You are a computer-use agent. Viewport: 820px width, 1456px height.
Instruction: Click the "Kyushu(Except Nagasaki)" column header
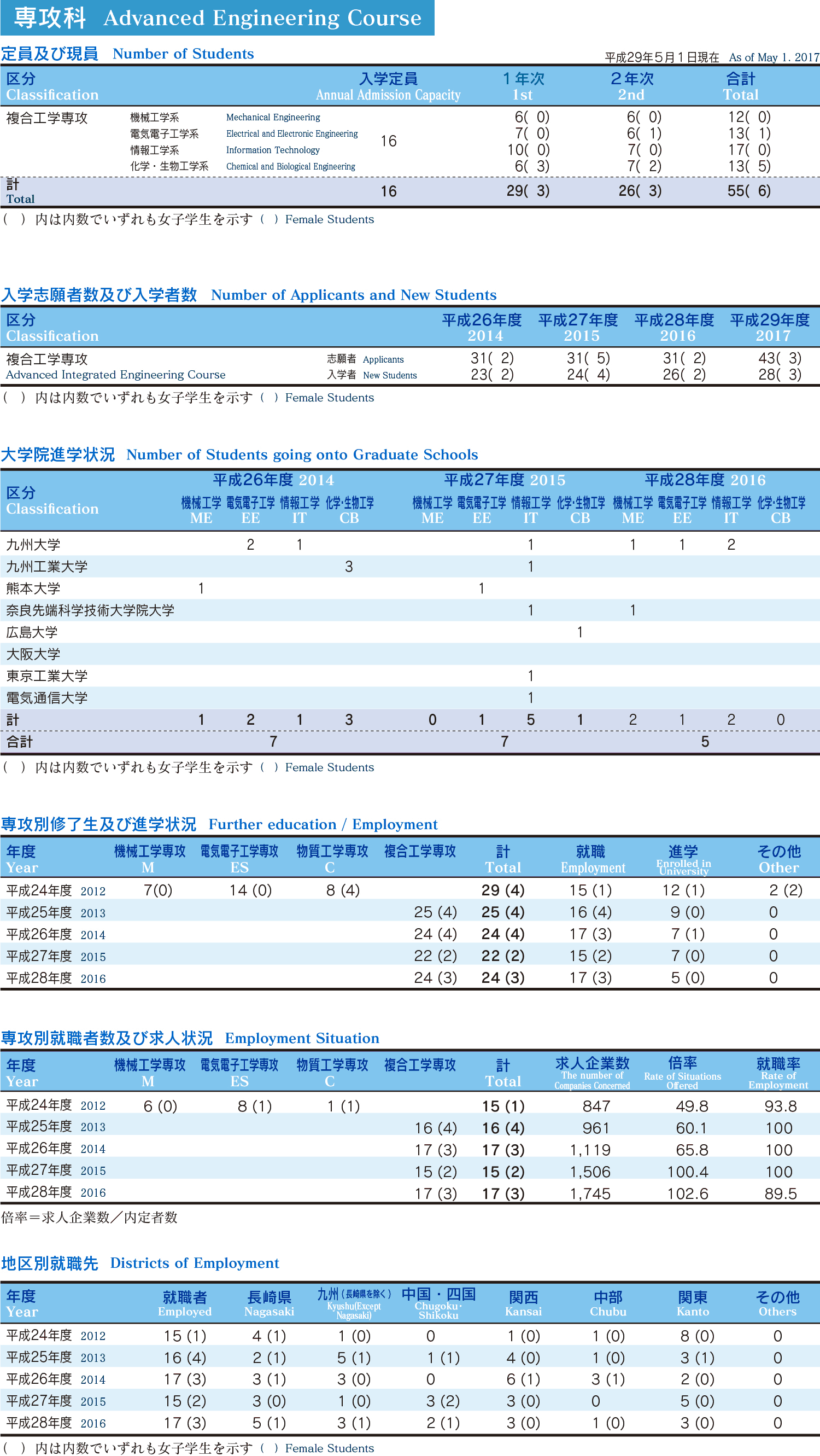354,1304
